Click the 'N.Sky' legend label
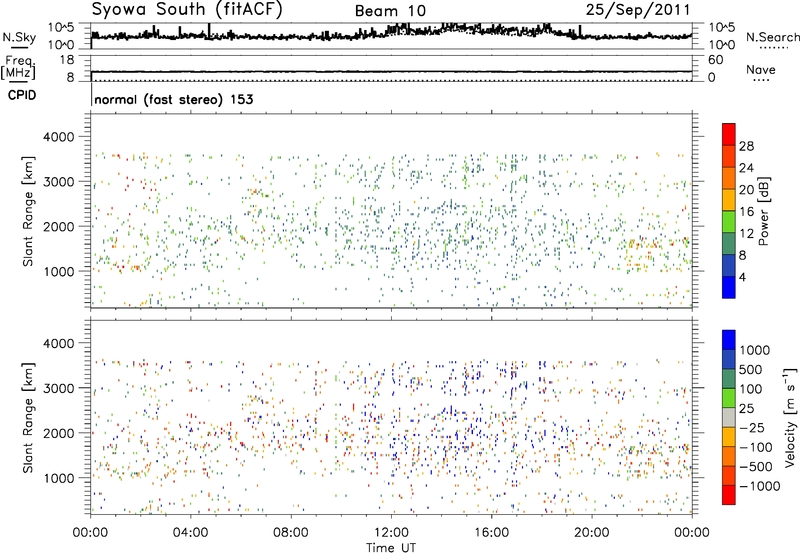 coord(19,37)
